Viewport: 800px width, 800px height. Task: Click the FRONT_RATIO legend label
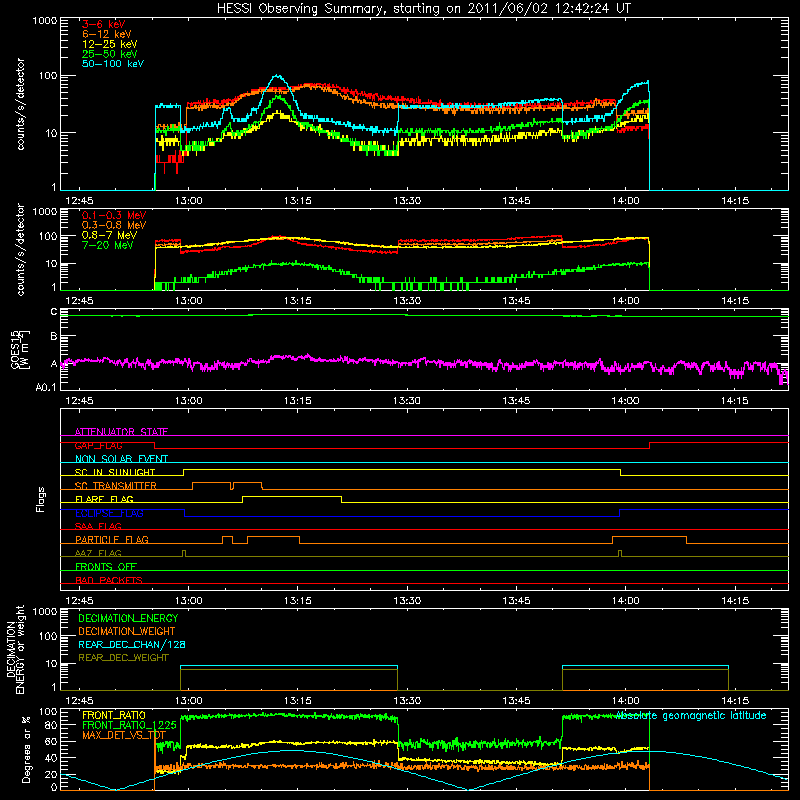point(114,715)
